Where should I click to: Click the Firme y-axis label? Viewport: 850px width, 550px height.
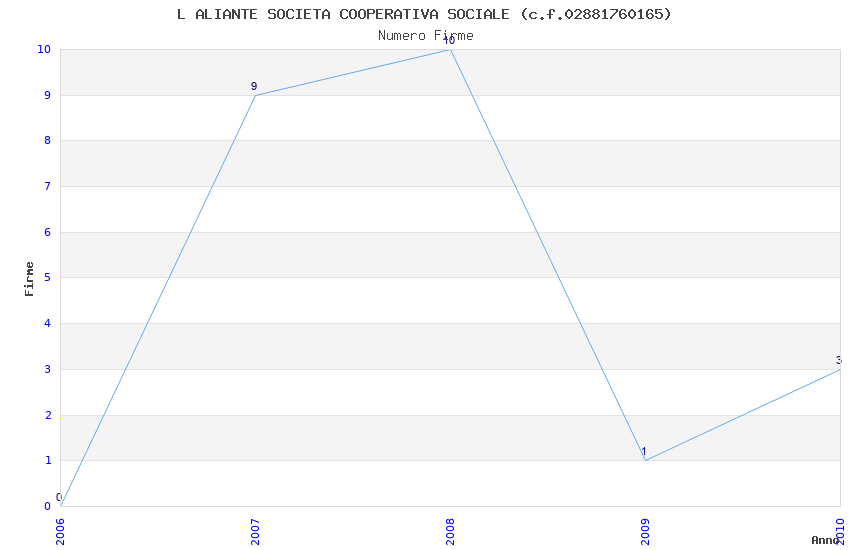point(29,279)
